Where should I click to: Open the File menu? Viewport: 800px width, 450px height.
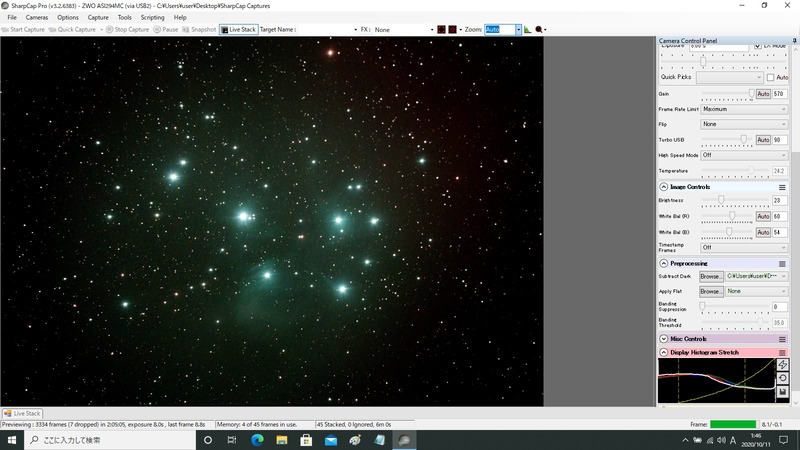[x=12, y=17]
